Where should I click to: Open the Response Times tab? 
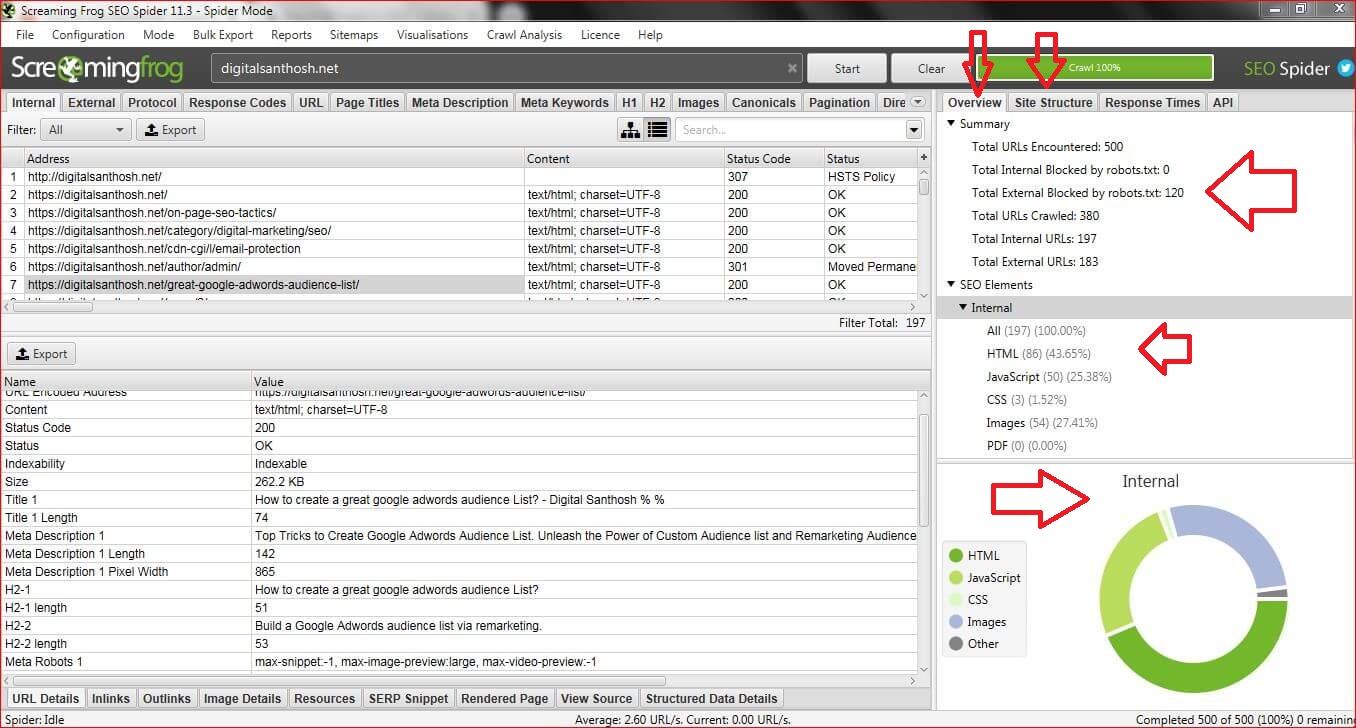pos(1152,102)
